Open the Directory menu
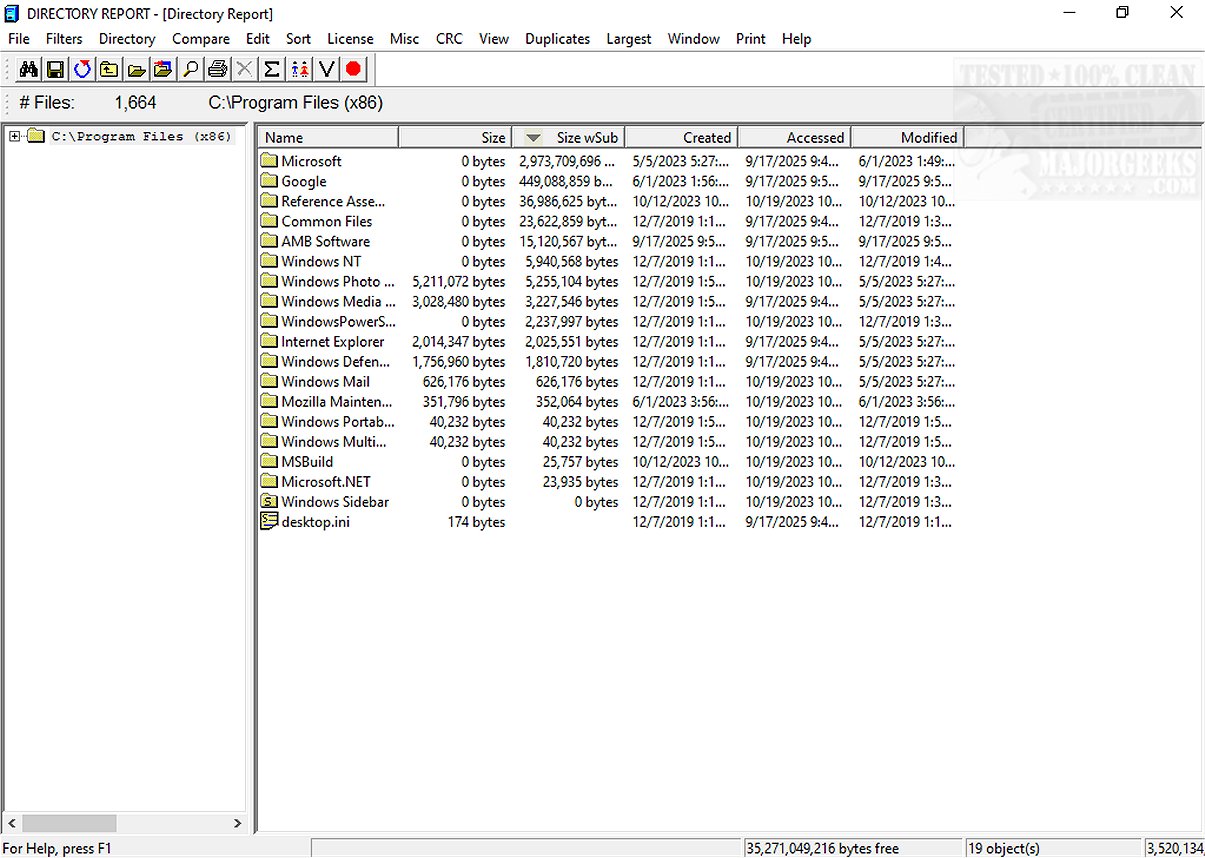 [x=127, y=39]
